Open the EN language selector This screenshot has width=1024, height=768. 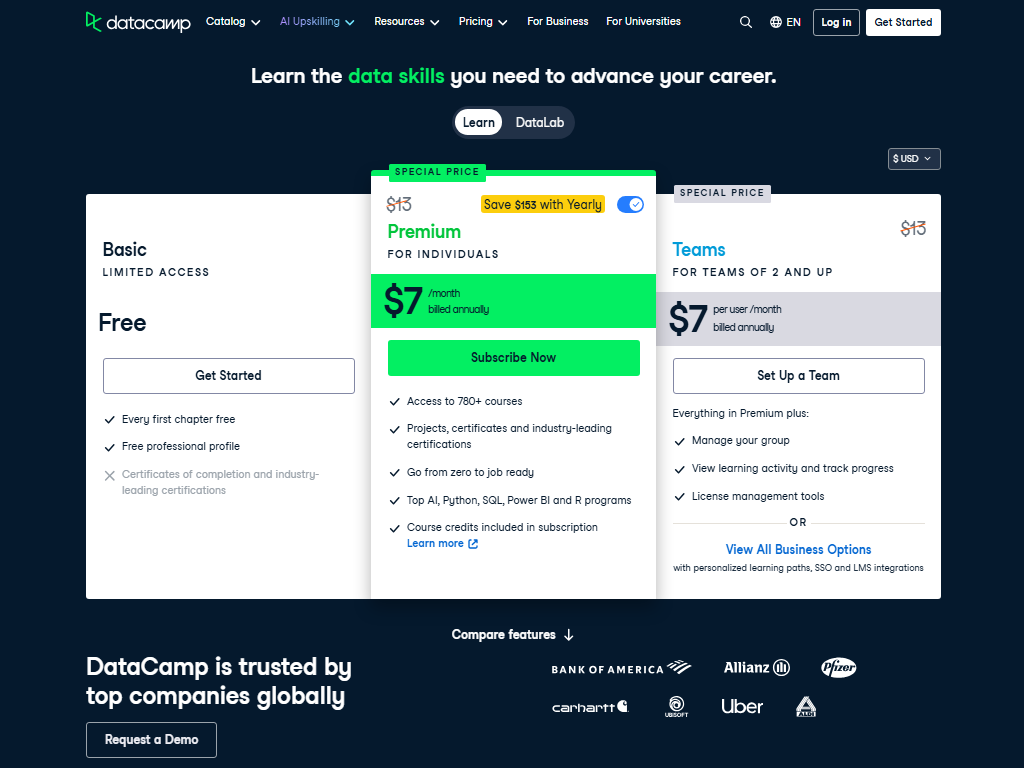tap(785, 22)
